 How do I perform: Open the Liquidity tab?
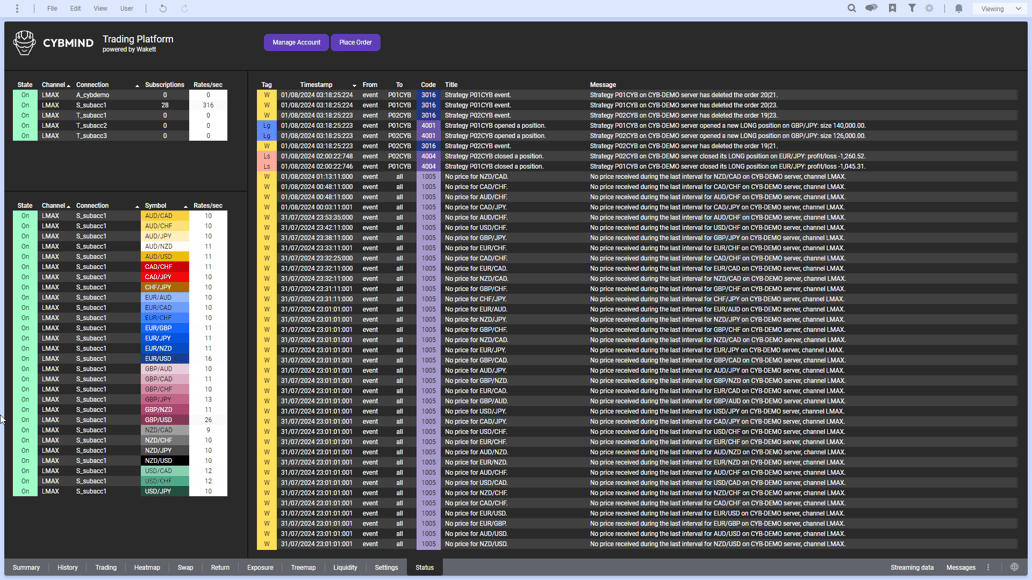pos(345,567)
